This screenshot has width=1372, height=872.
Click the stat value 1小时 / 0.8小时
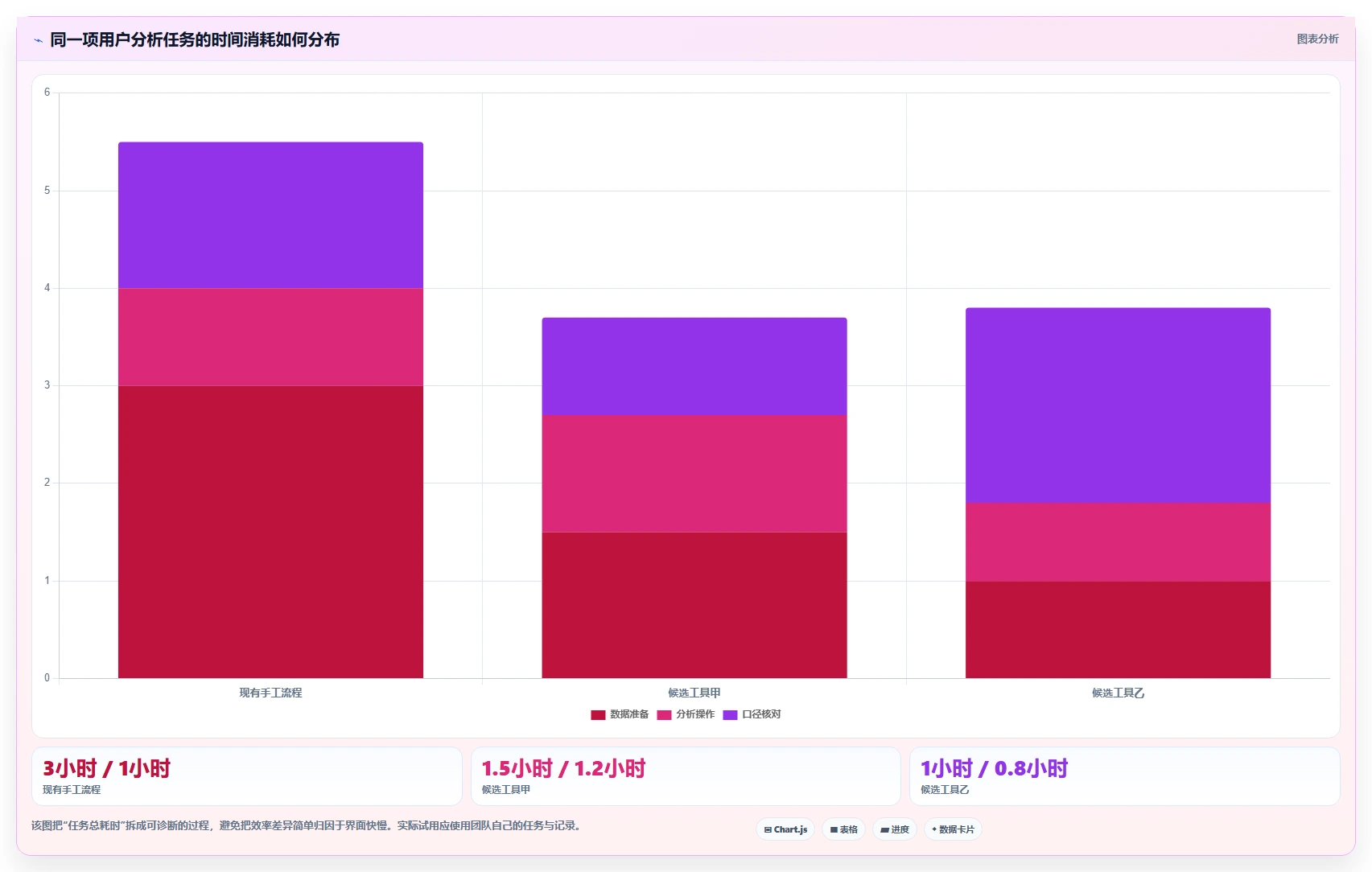(x=994, y=768)
